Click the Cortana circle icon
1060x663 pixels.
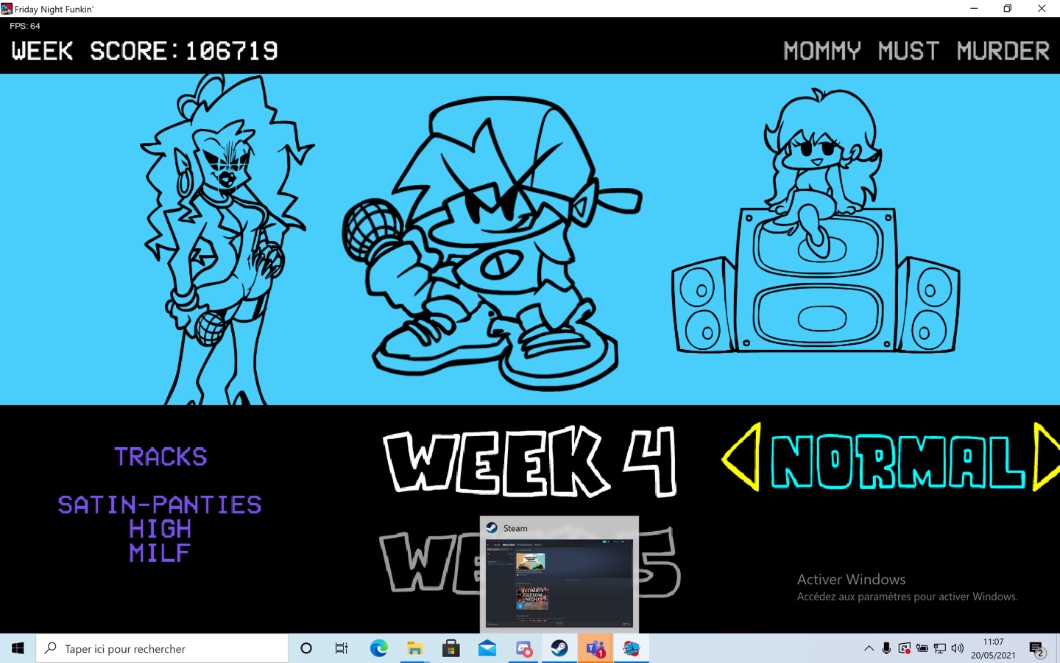tap(306, 648)
